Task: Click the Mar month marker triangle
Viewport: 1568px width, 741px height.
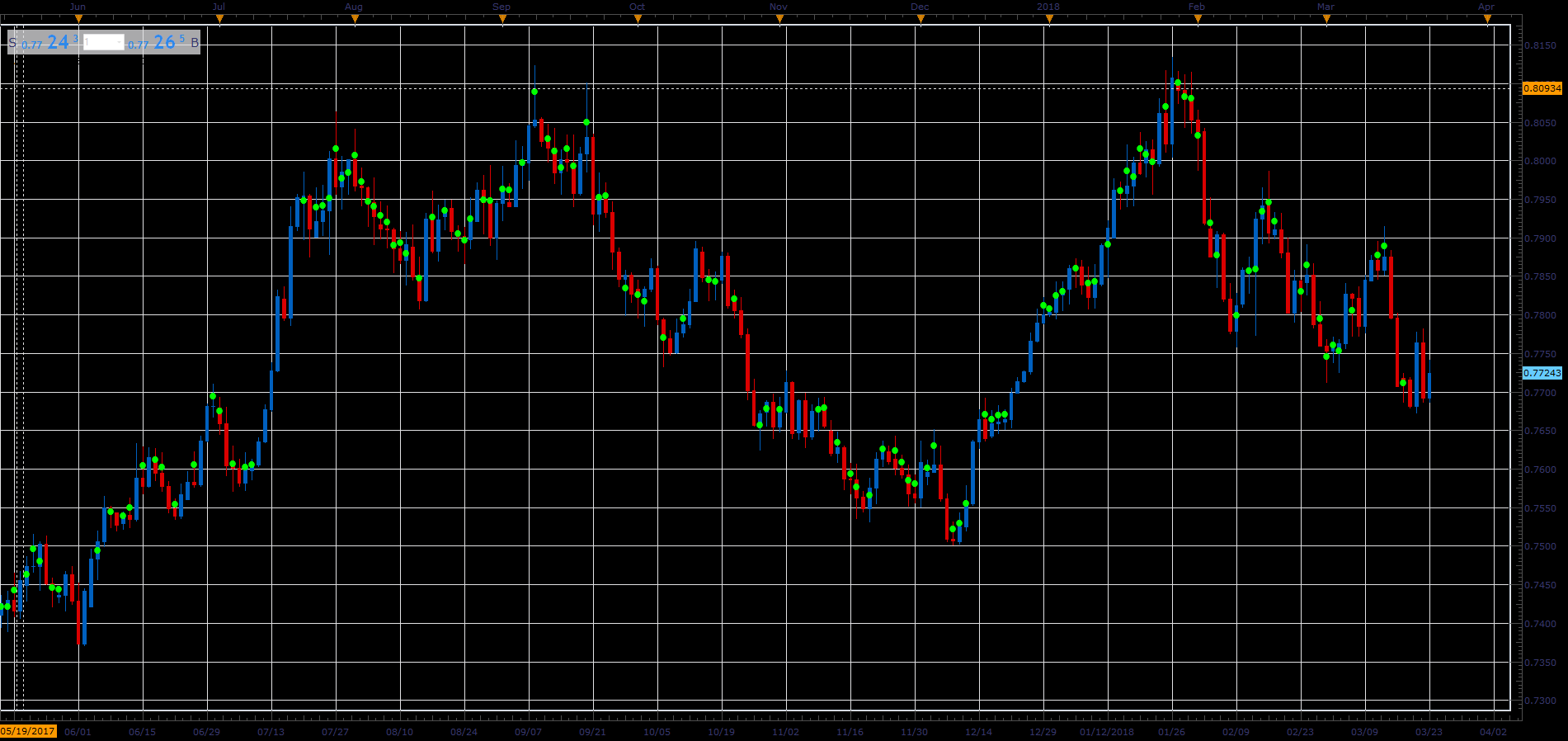Action: (x=1326, y=20)
